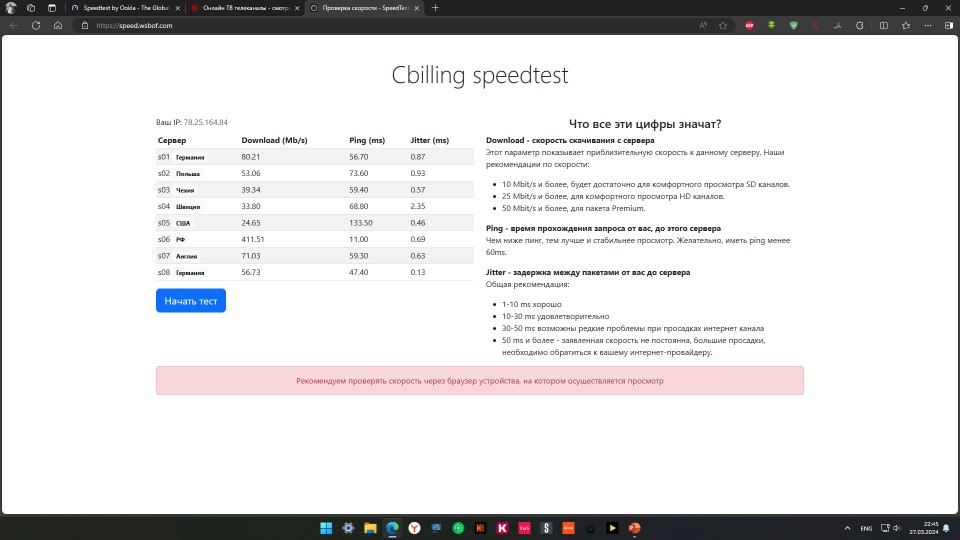Switch to Microsoft Edge in taskbar
960x540 pixels.
[392, 528]
